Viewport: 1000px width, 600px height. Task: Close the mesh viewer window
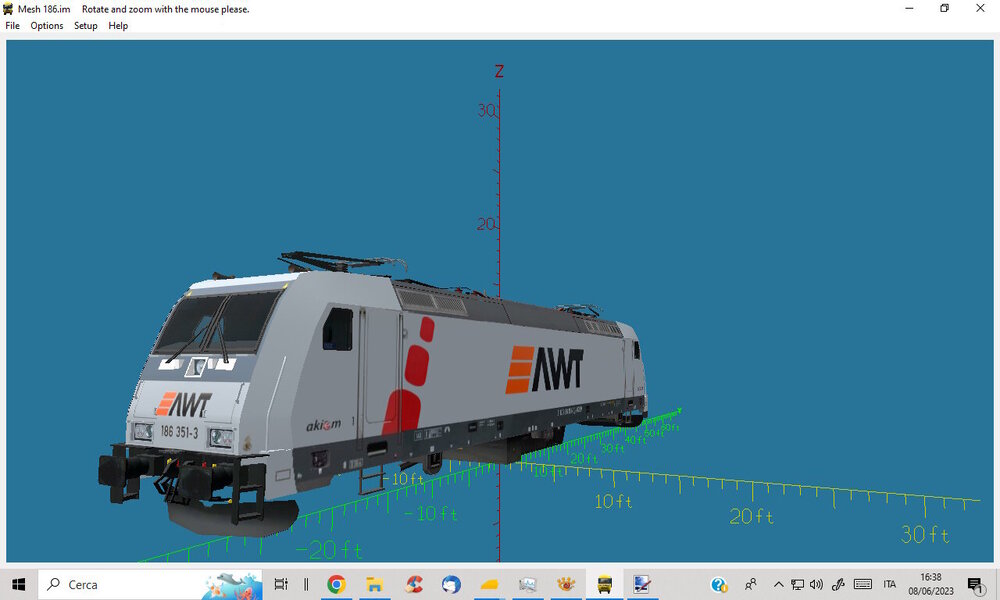pyautogui.click(x=980, y=8)
